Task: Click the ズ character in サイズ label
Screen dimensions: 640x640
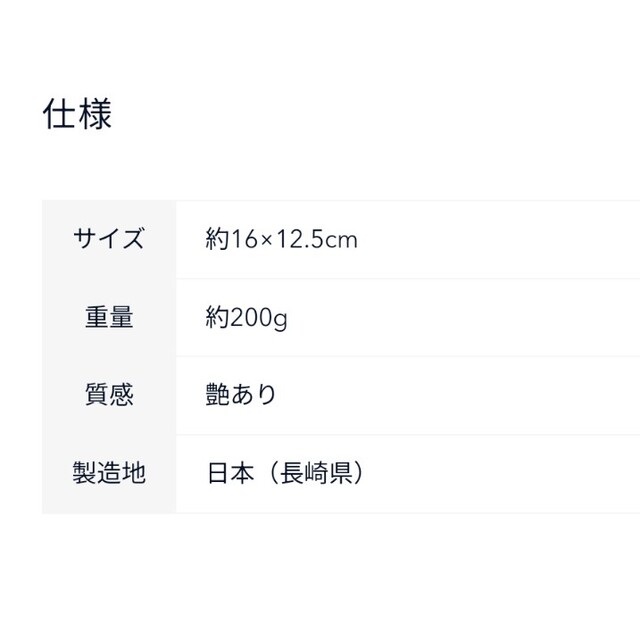Action: click(x=133, y=239)
